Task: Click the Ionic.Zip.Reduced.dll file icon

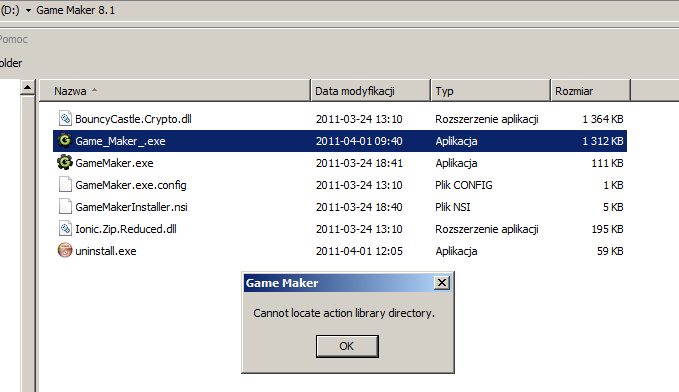Action: [x=65, y=228]
